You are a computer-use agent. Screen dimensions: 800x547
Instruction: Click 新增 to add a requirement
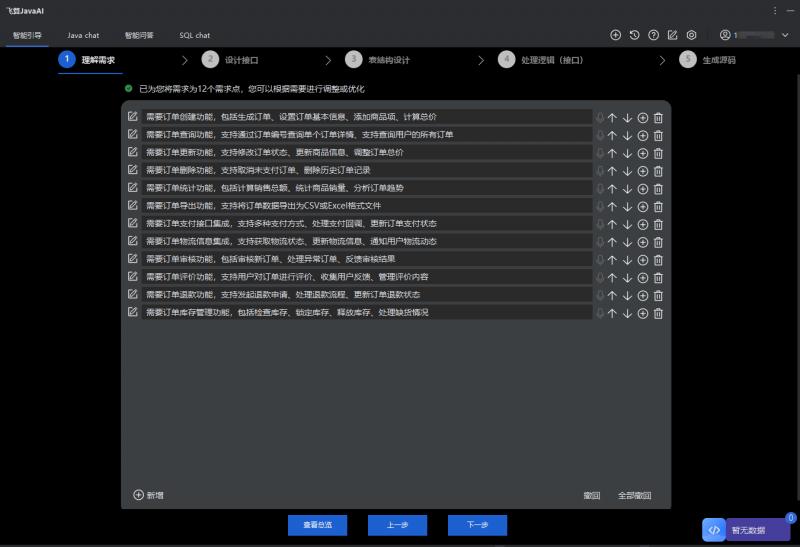(148, 495)
